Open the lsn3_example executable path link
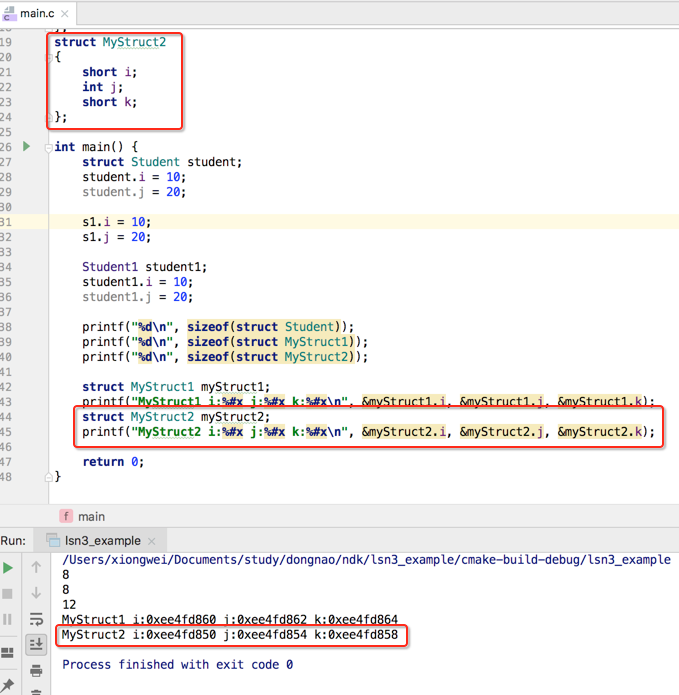 pyautogui.click(x=366, y=560)
